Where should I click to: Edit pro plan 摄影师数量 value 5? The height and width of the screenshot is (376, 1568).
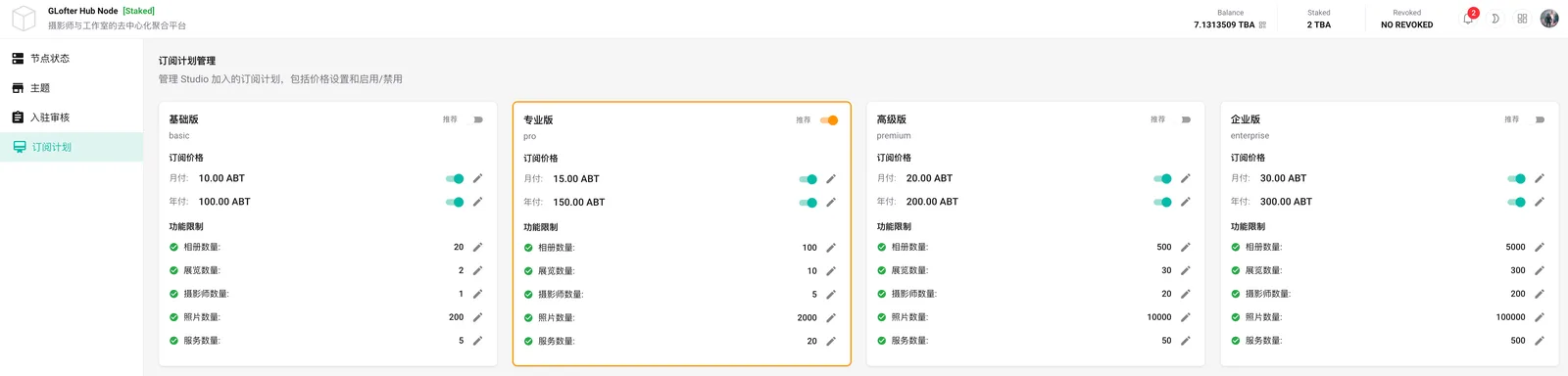click(x=831, y=295)
